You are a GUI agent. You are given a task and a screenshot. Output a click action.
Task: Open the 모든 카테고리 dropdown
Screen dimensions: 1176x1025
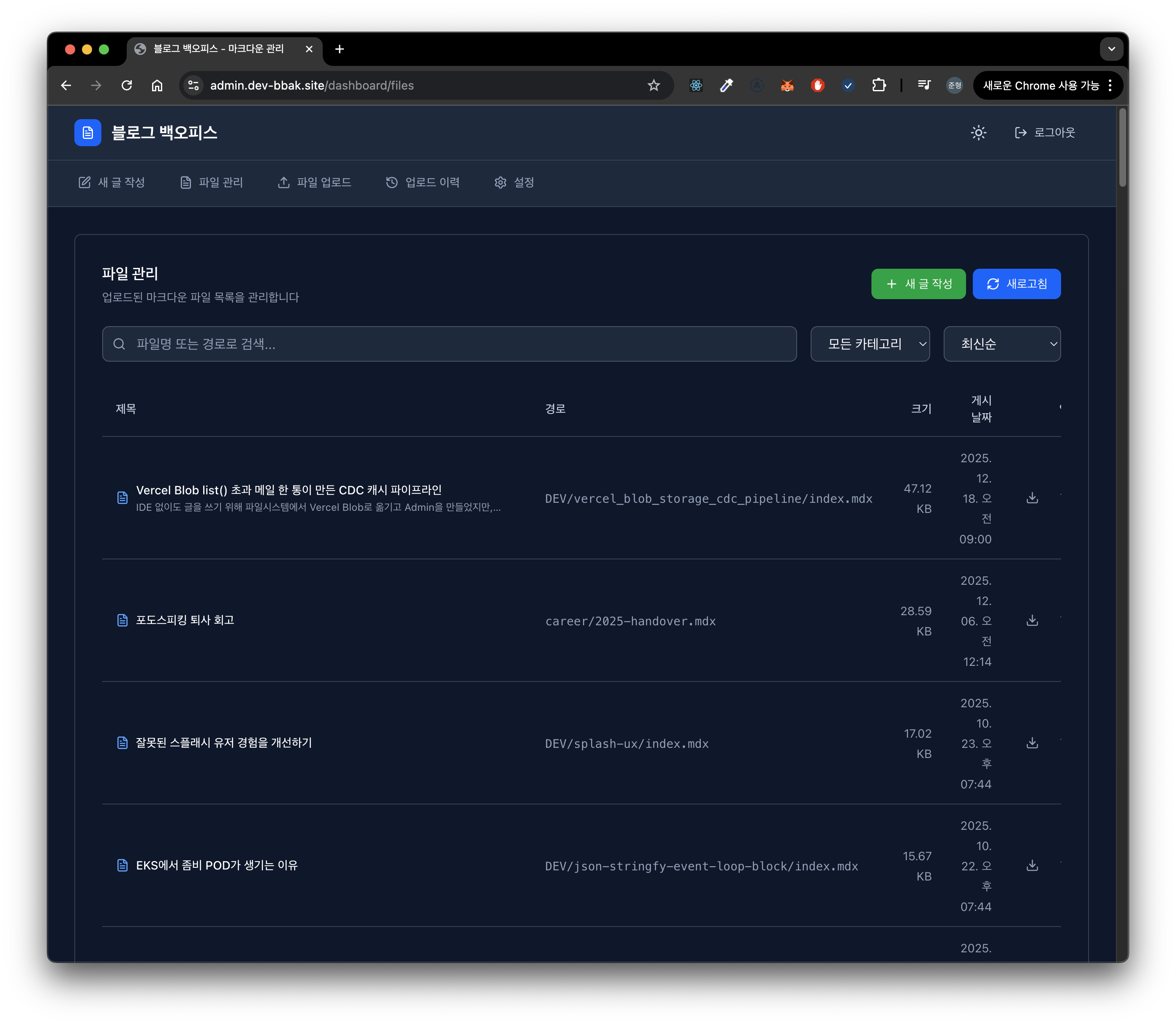pyautogui.click(x=870, y=344)
